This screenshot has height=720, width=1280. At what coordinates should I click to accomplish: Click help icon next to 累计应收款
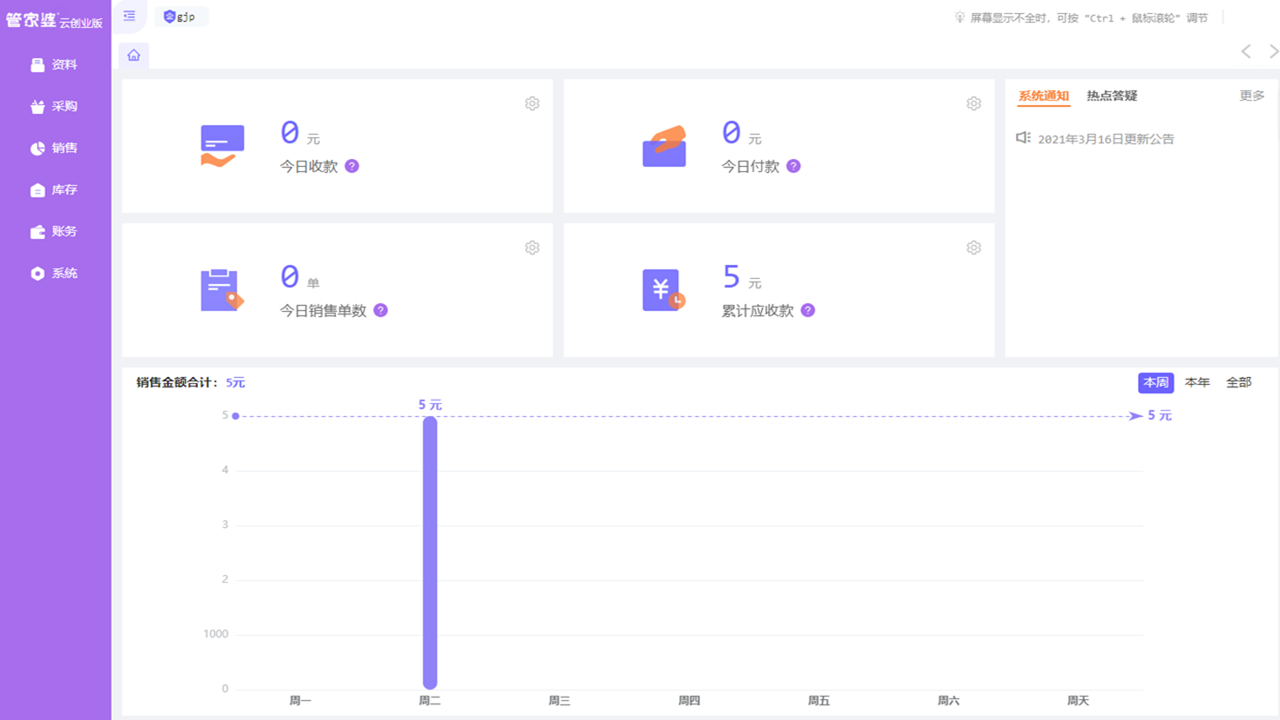coord(808,310)
